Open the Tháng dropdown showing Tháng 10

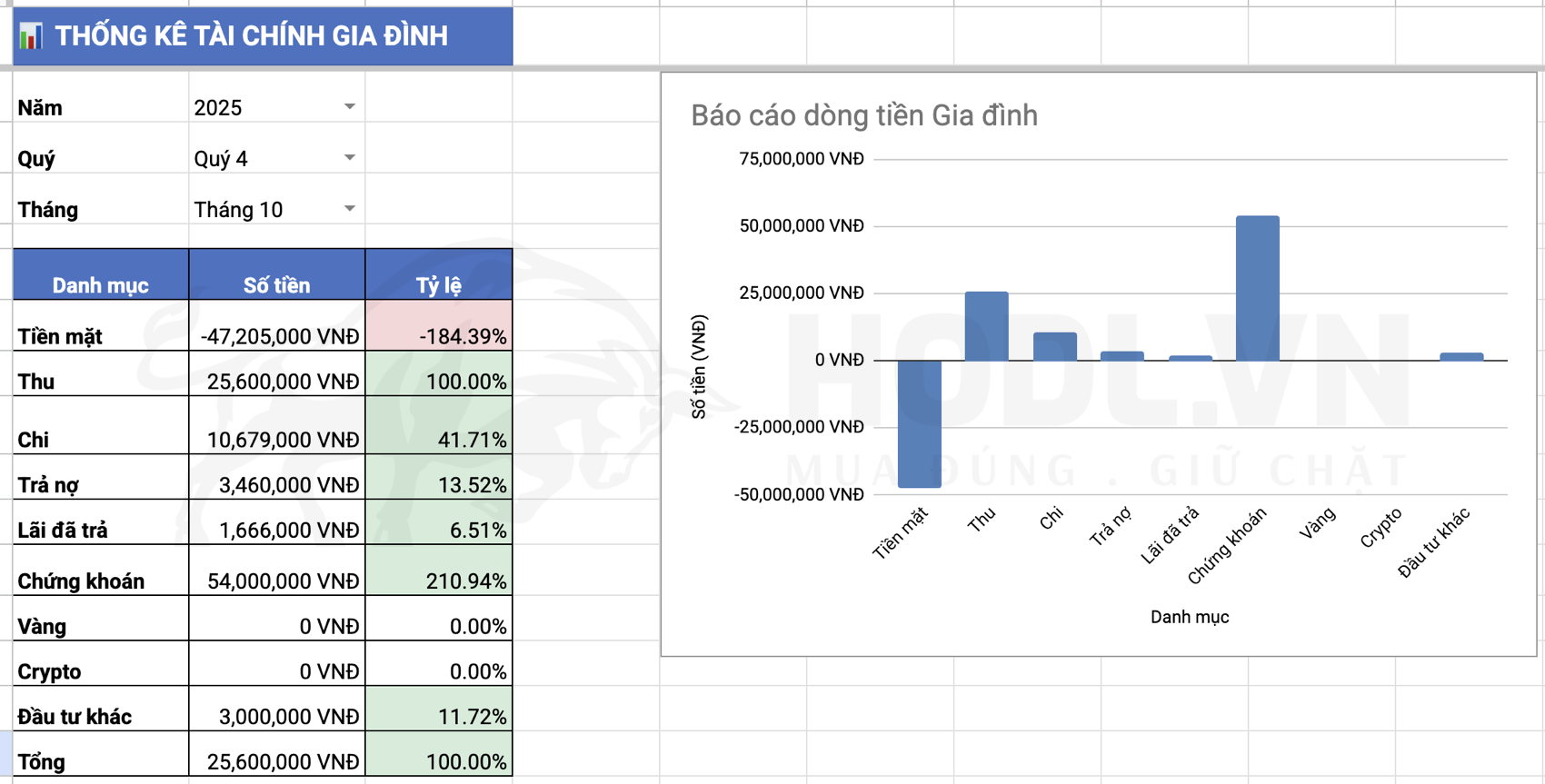(x=349, y=209)
